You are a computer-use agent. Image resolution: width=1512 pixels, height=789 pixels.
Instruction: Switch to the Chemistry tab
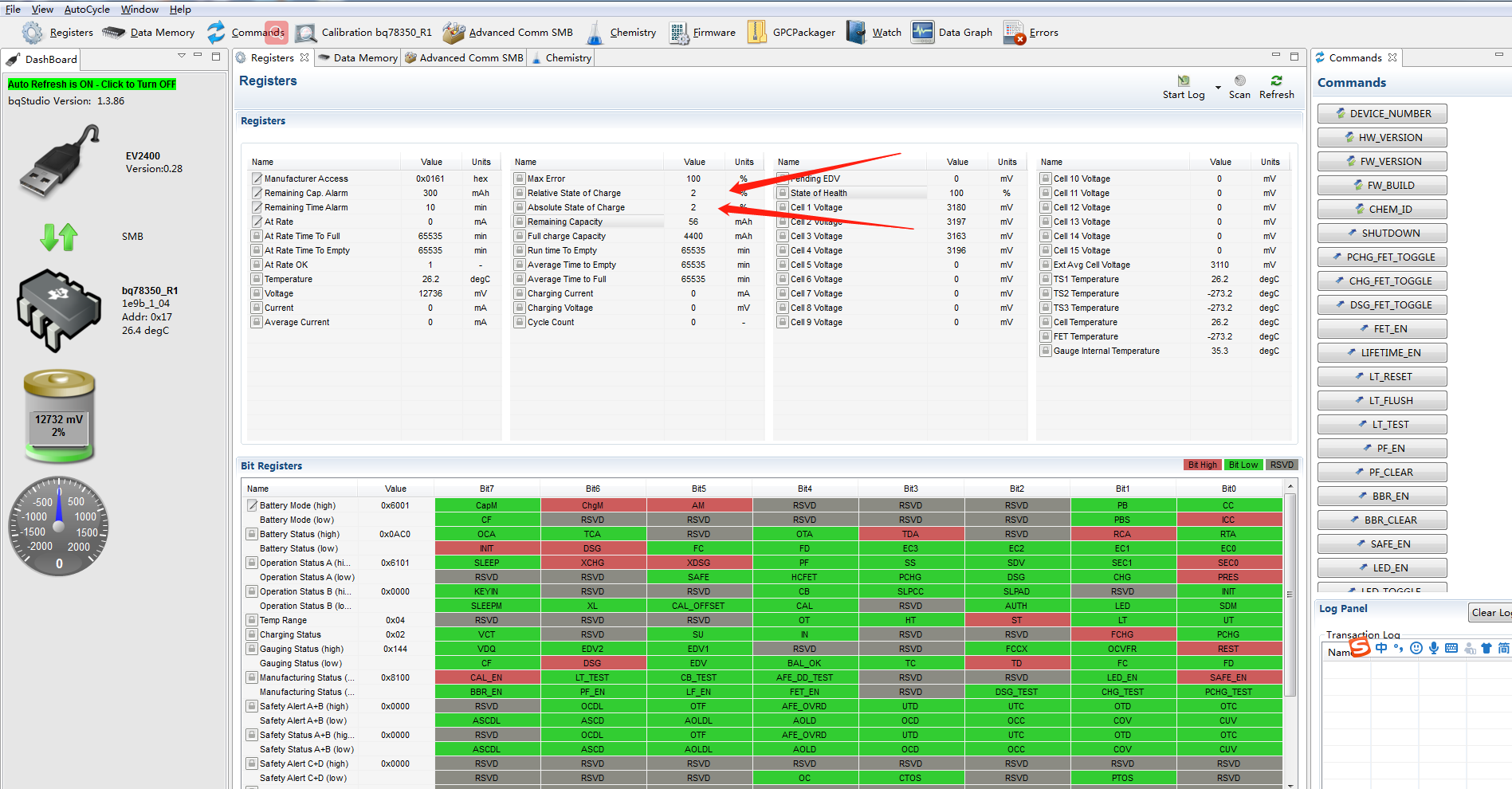(x=561, y=57)
